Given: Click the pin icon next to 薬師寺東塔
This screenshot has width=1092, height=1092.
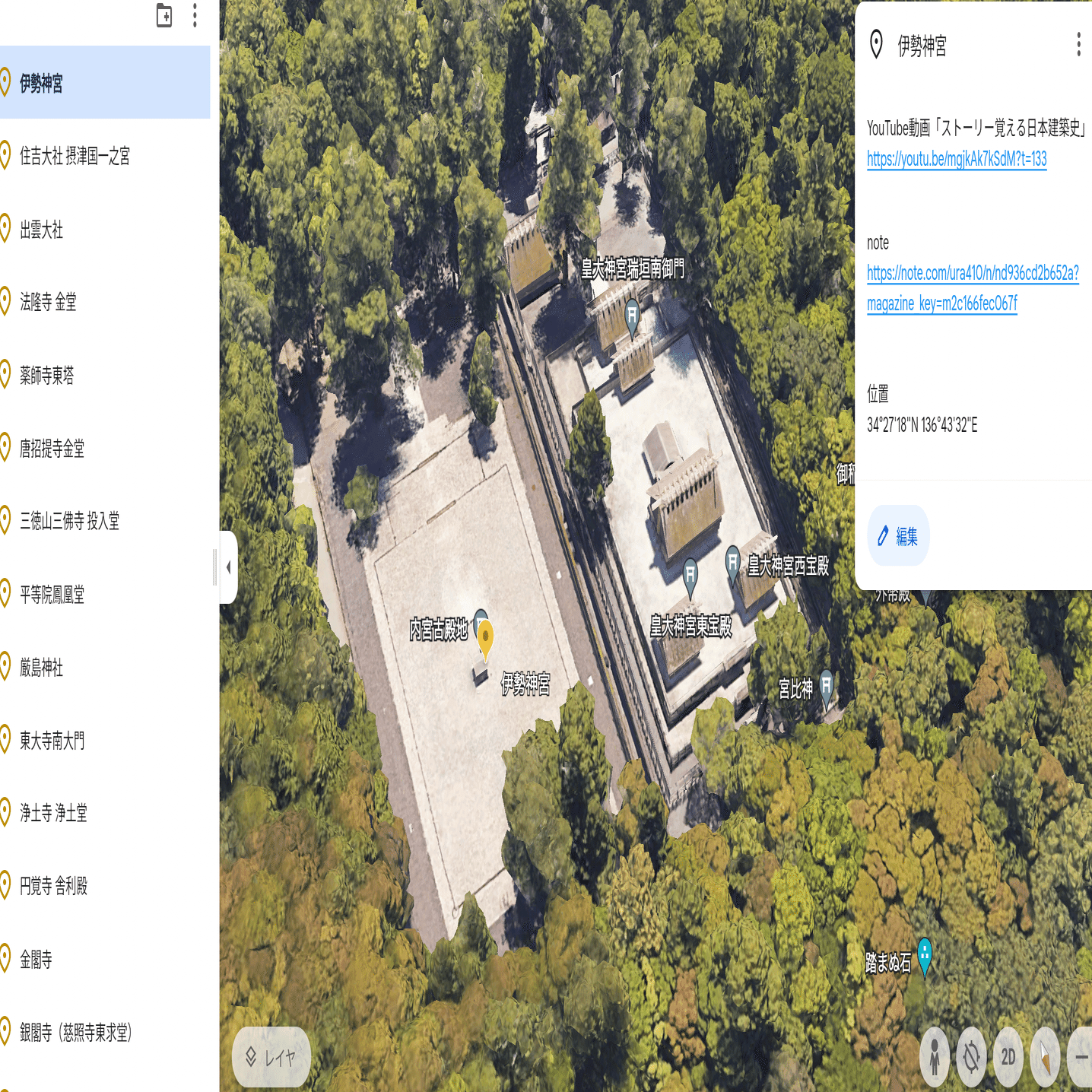Looking at the screenshot, I should [4, 375].
